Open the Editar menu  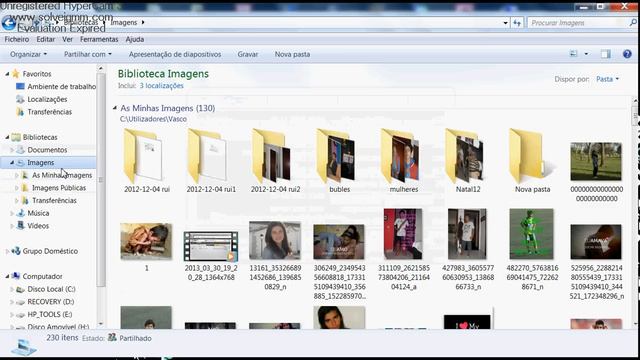coord(46,39)
